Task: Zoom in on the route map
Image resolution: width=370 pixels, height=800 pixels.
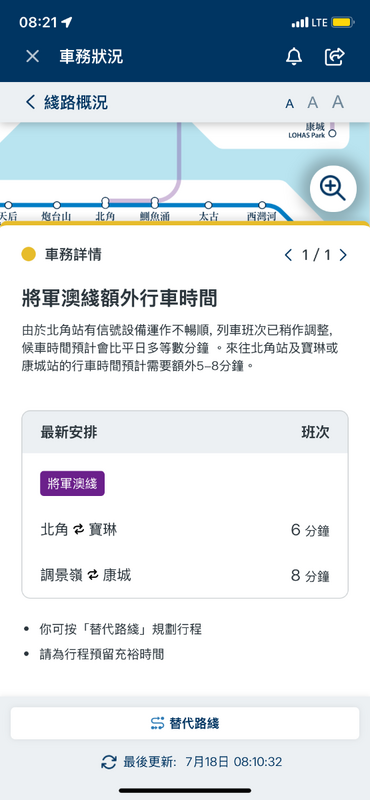Action: pos(333,188)
